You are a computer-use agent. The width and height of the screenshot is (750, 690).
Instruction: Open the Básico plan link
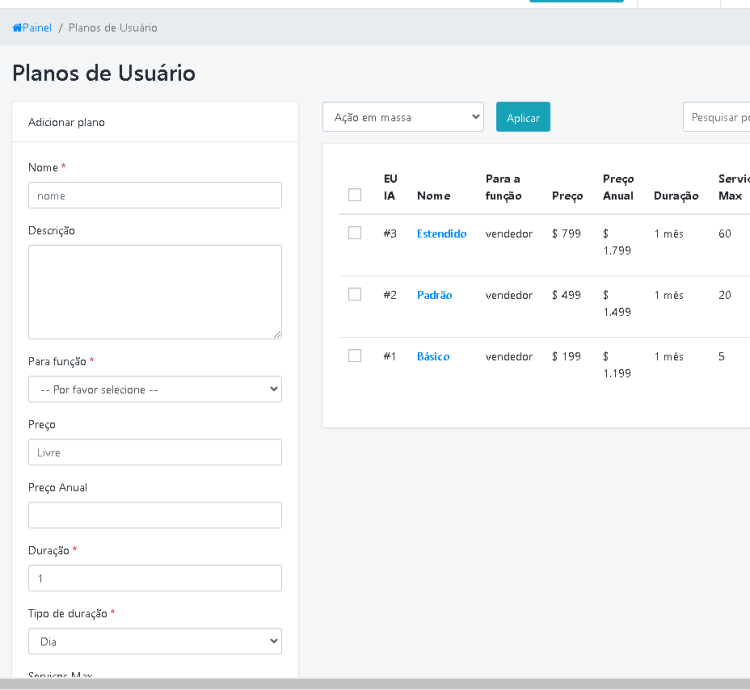pyautogui.click(x=433, y=356)
